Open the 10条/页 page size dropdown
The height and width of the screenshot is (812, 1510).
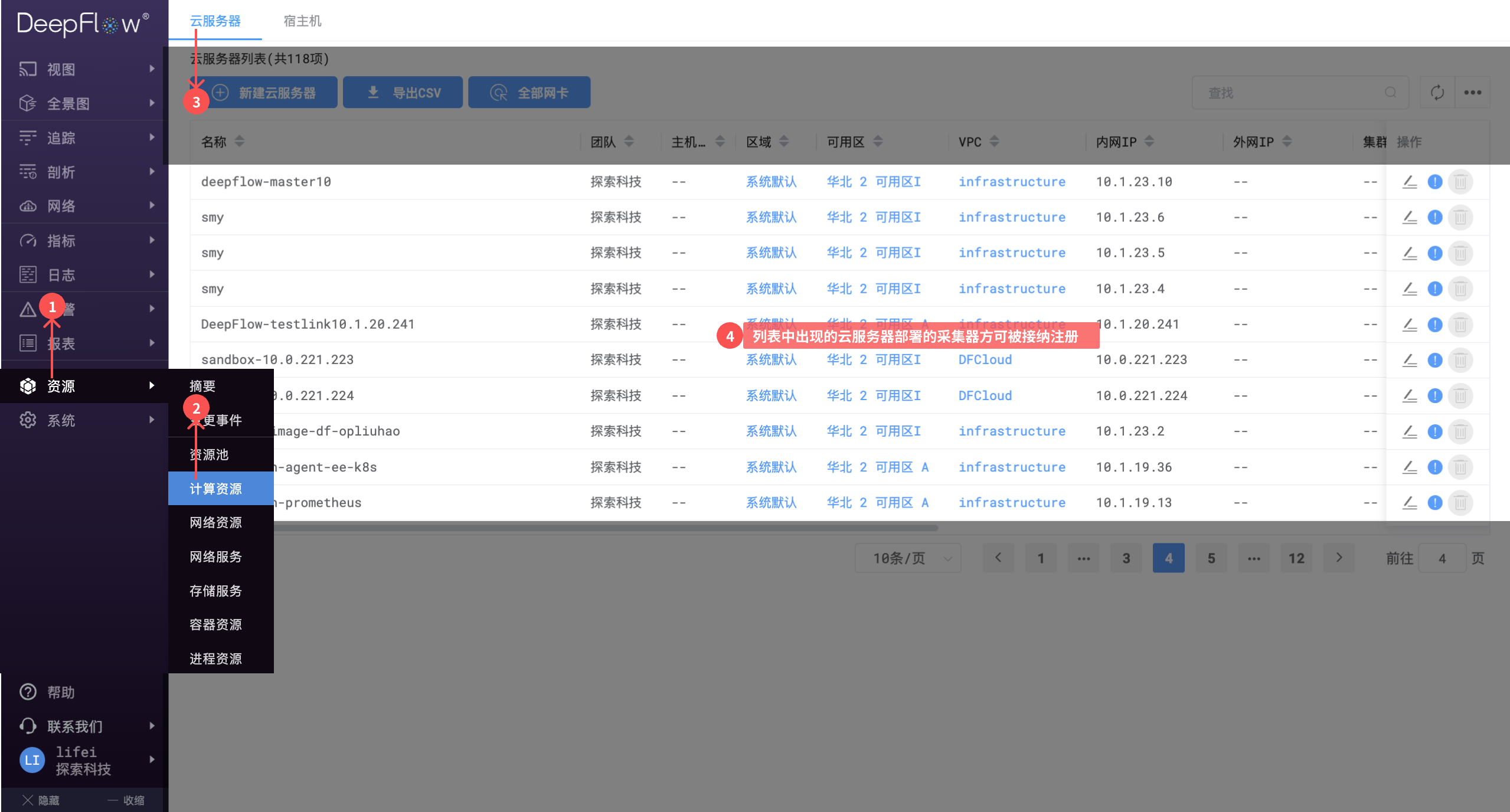908,558
